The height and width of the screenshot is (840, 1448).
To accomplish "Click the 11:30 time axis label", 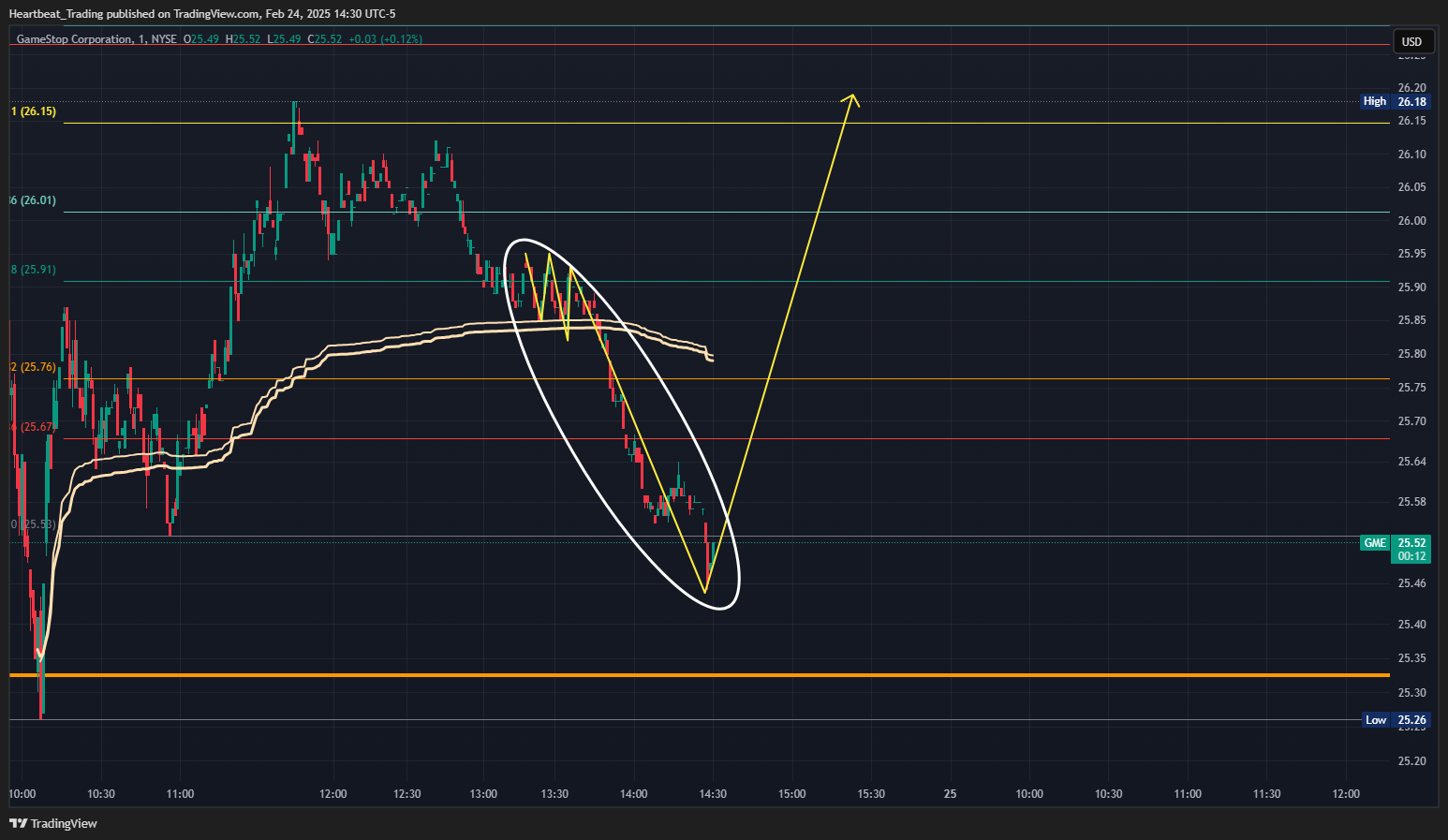I will [1266, 794].
